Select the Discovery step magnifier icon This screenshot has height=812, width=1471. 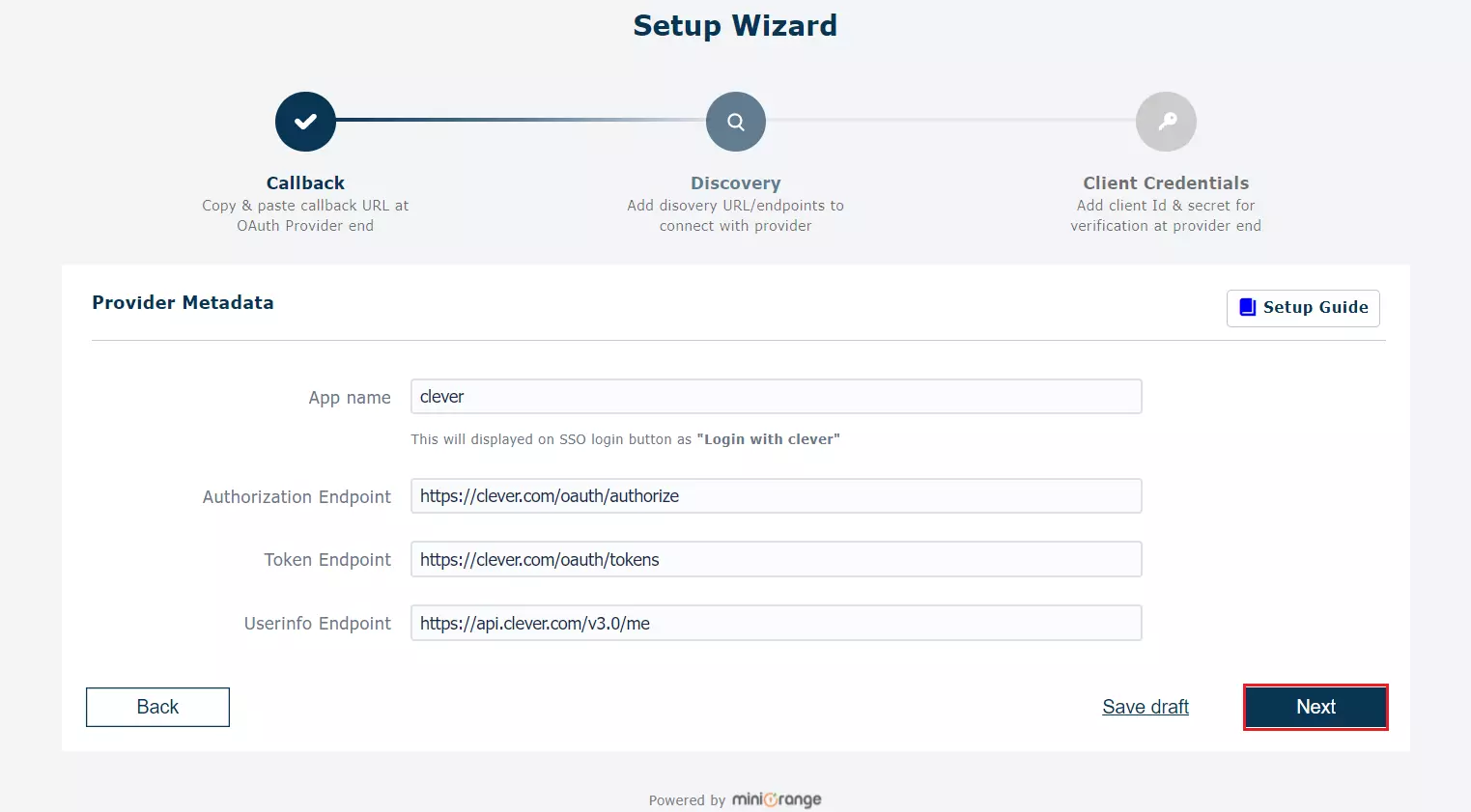click(736, 122)
